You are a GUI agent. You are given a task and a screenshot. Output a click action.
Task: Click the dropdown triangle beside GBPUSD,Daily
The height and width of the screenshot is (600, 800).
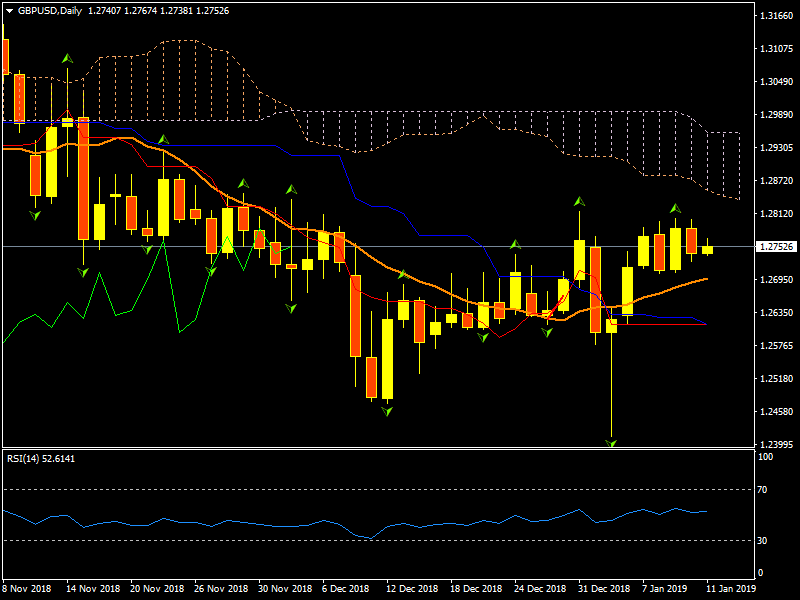pos(9,10)
